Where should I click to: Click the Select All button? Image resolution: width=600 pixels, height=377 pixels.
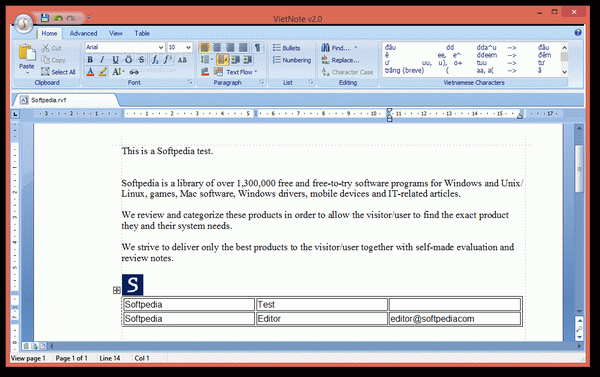[58, 72]
